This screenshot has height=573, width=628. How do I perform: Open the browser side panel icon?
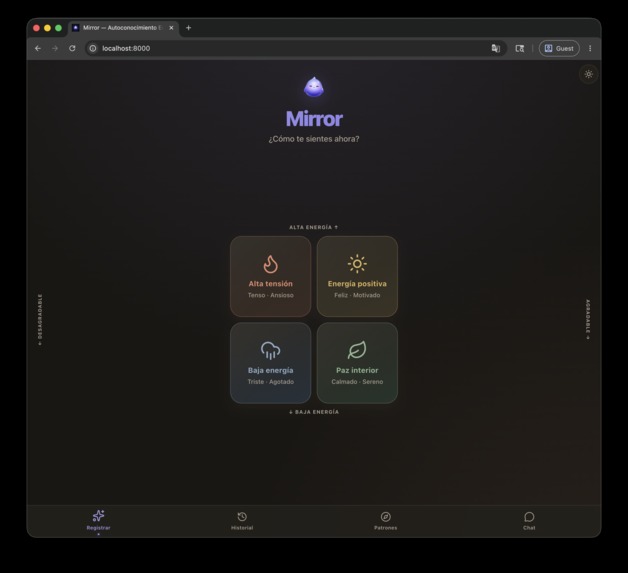(519, 48)
